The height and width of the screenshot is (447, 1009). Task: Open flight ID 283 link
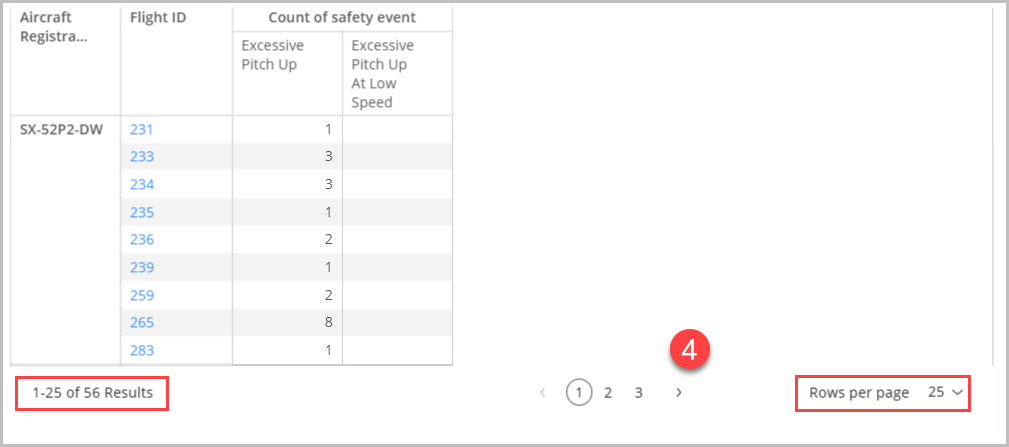pyautogui.click(x=142, y=351)
